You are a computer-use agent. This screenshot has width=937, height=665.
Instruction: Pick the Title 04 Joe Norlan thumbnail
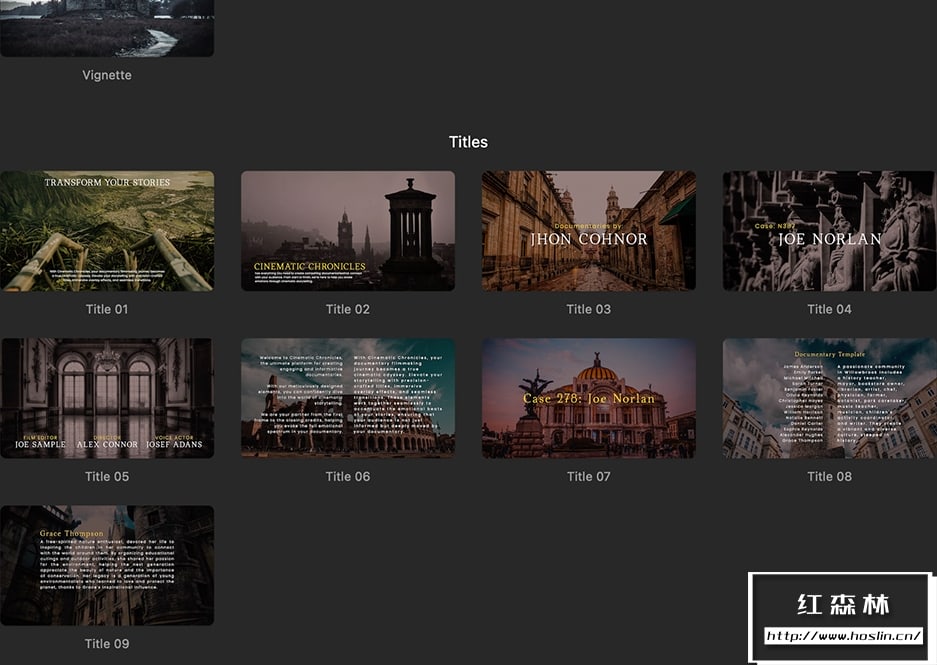(829, 231)
